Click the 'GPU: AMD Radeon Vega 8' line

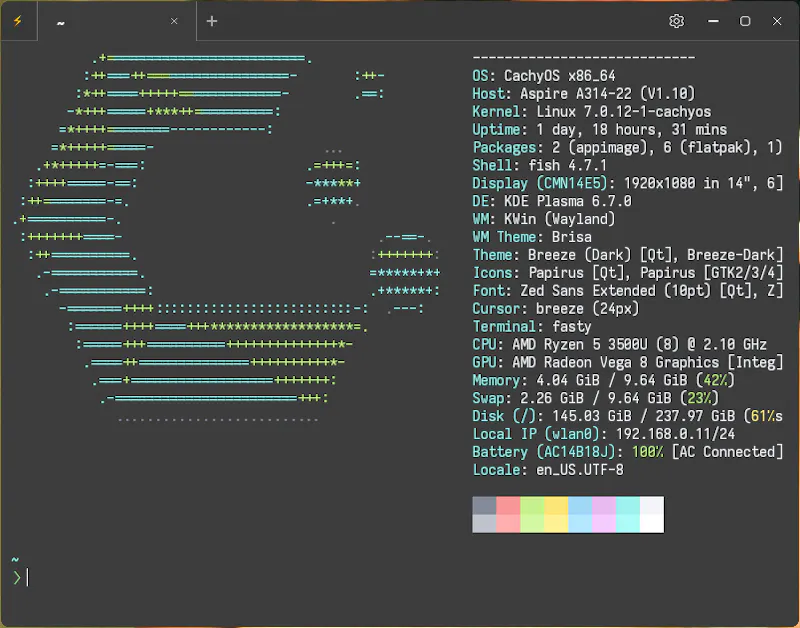point(628,362)
